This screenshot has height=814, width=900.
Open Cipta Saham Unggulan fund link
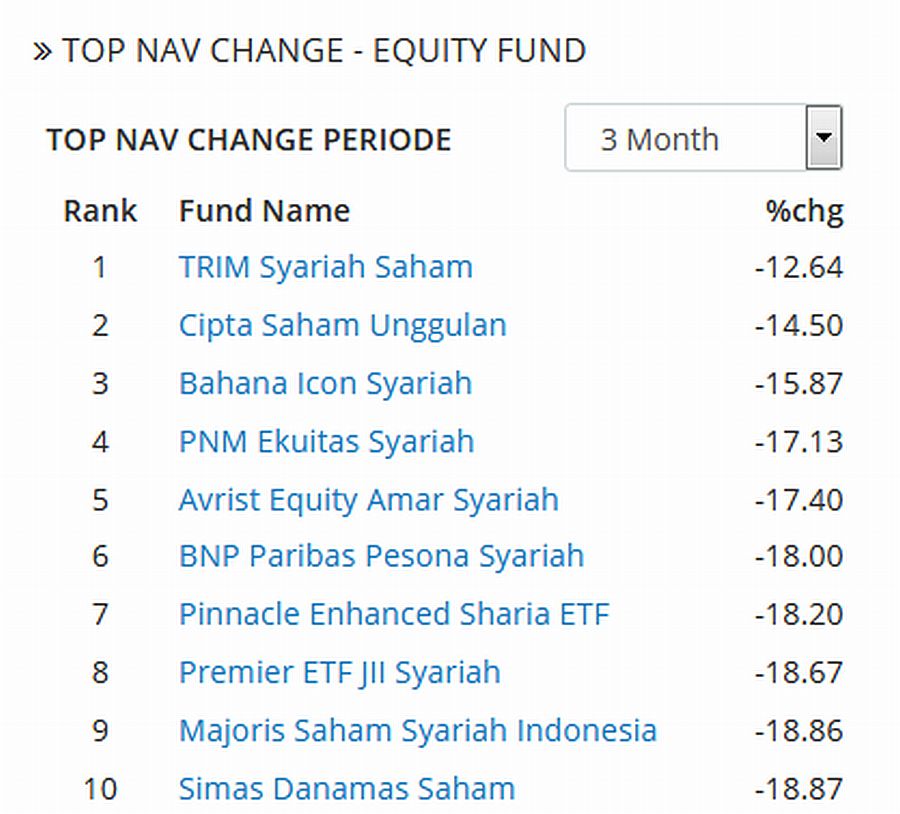[x=342, y=325]
